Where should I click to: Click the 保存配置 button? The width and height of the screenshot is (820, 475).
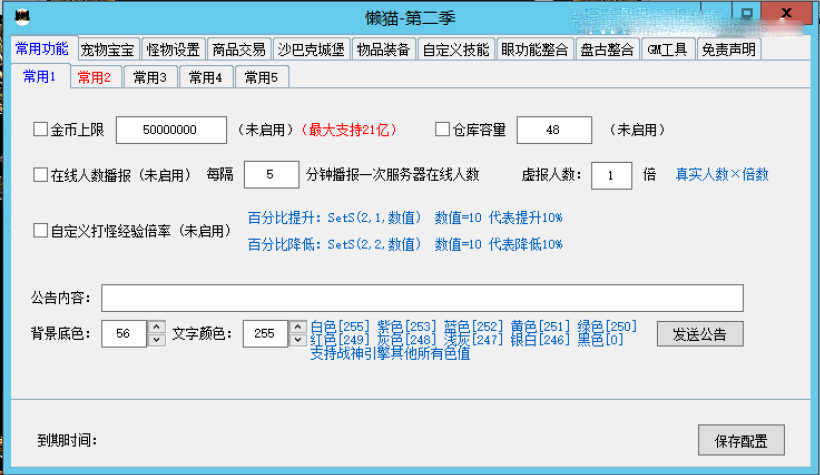(x=740, y=440)
